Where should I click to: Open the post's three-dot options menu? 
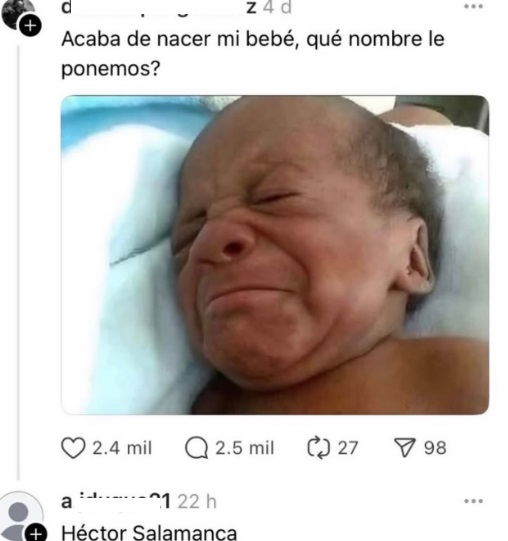pos(473,6)
